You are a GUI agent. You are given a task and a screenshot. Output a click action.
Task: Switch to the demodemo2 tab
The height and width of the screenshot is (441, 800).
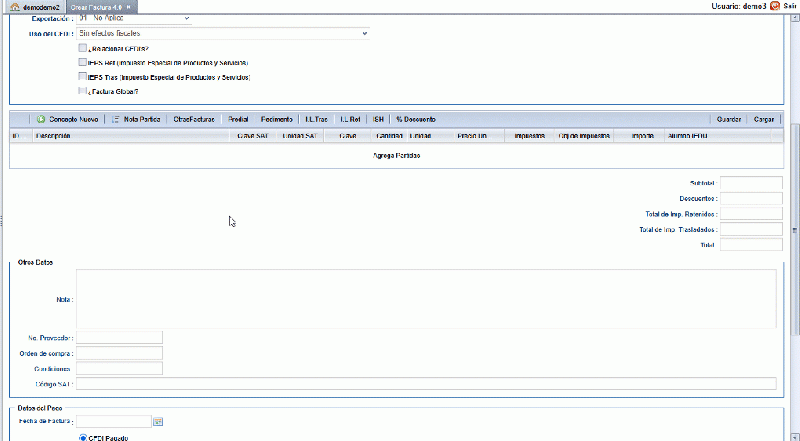click(x=35, y=8)
